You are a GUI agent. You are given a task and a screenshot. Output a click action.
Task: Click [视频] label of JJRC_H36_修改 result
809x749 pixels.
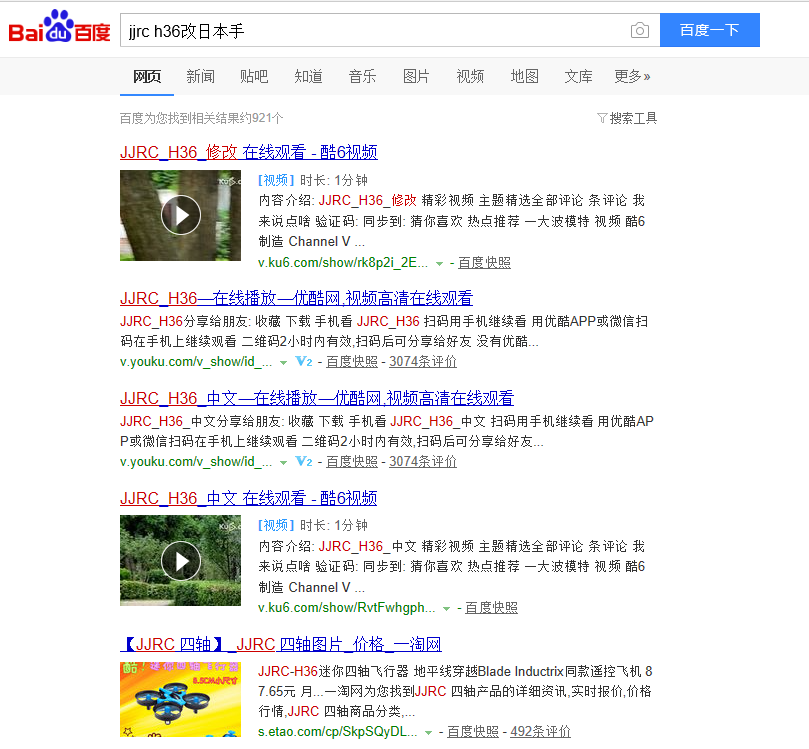click(x=276, y=180)
